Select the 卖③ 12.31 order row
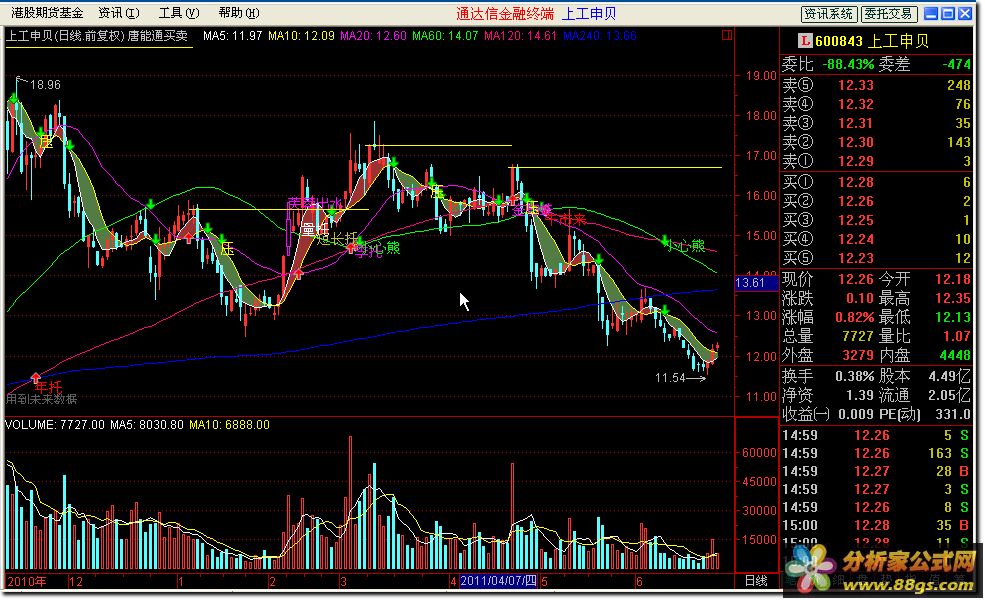 coord(876,123)
